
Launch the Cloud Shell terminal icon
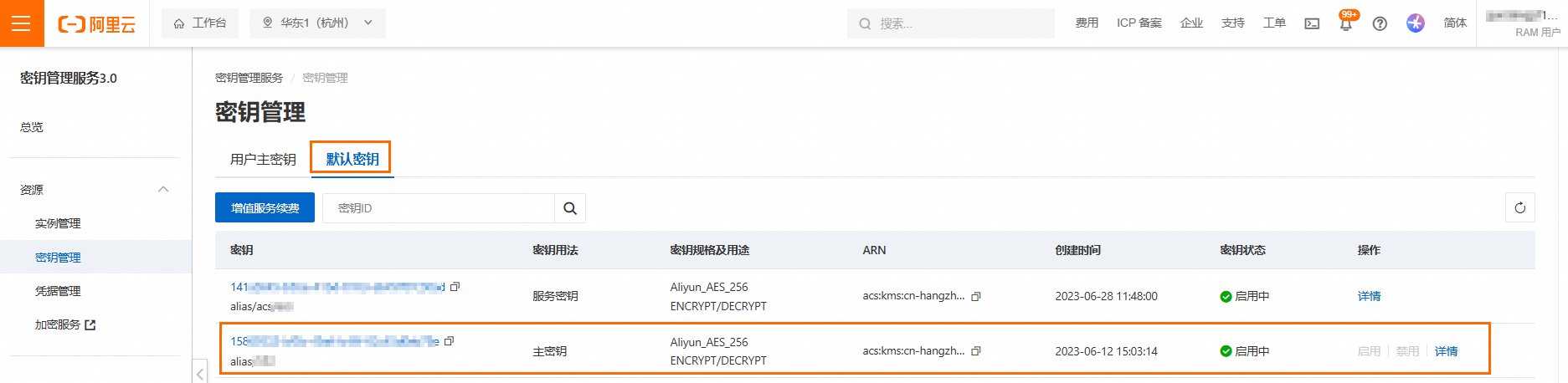click(x=1312, y=23)
